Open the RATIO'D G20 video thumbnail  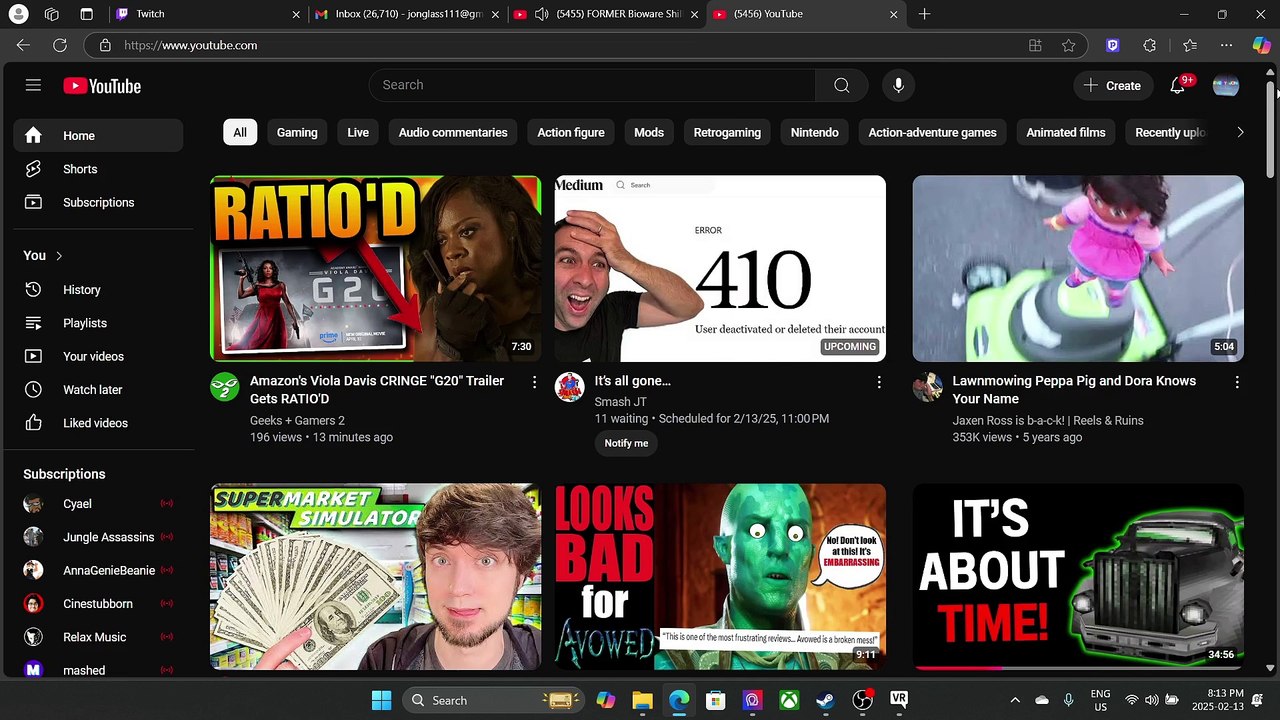pyautogui.click(x=376, y=268)
